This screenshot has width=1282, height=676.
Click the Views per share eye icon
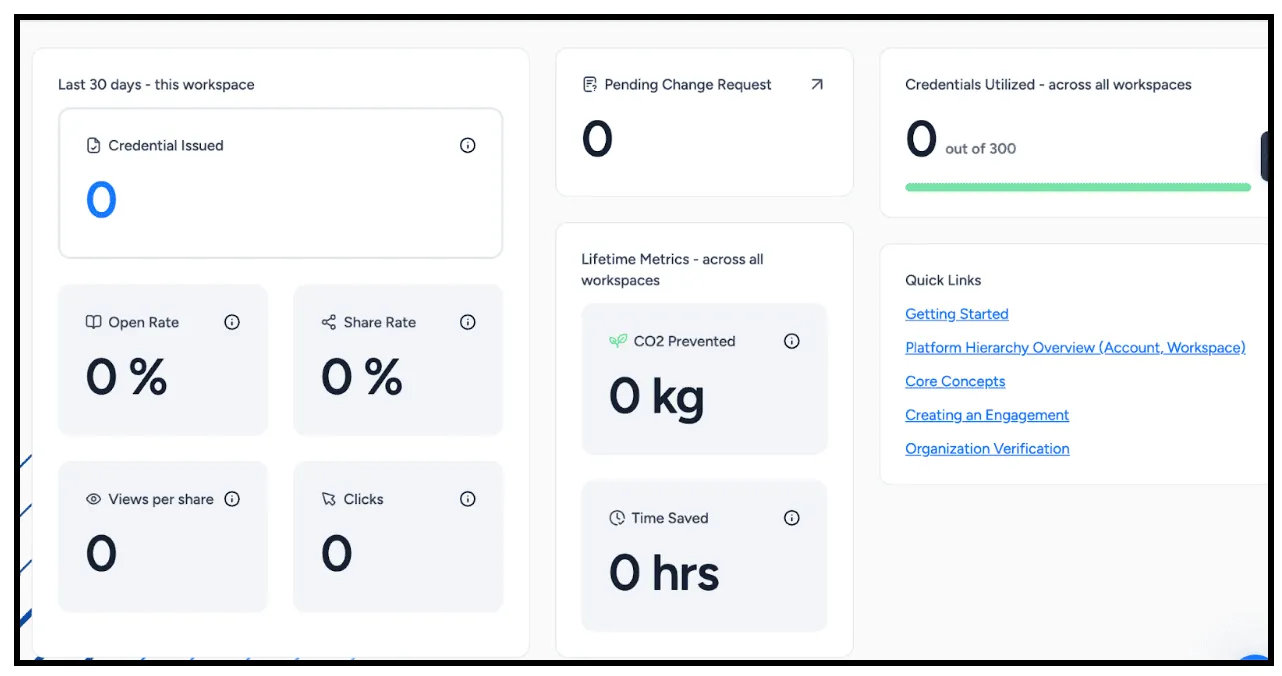pyautogui.click(x=94, y=499)
